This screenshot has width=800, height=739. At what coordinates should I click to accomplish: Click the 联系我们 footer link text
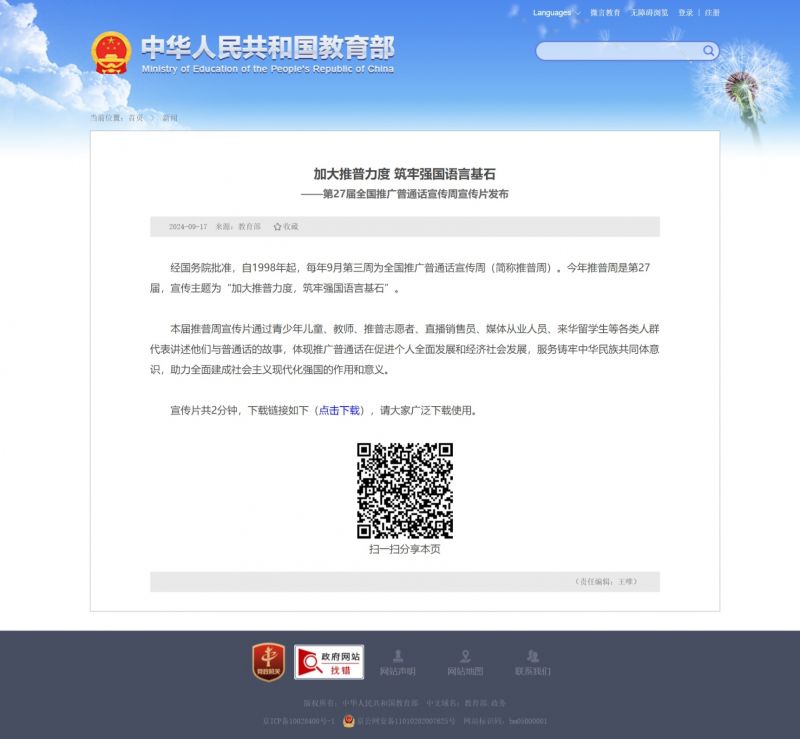click(533, 671)
